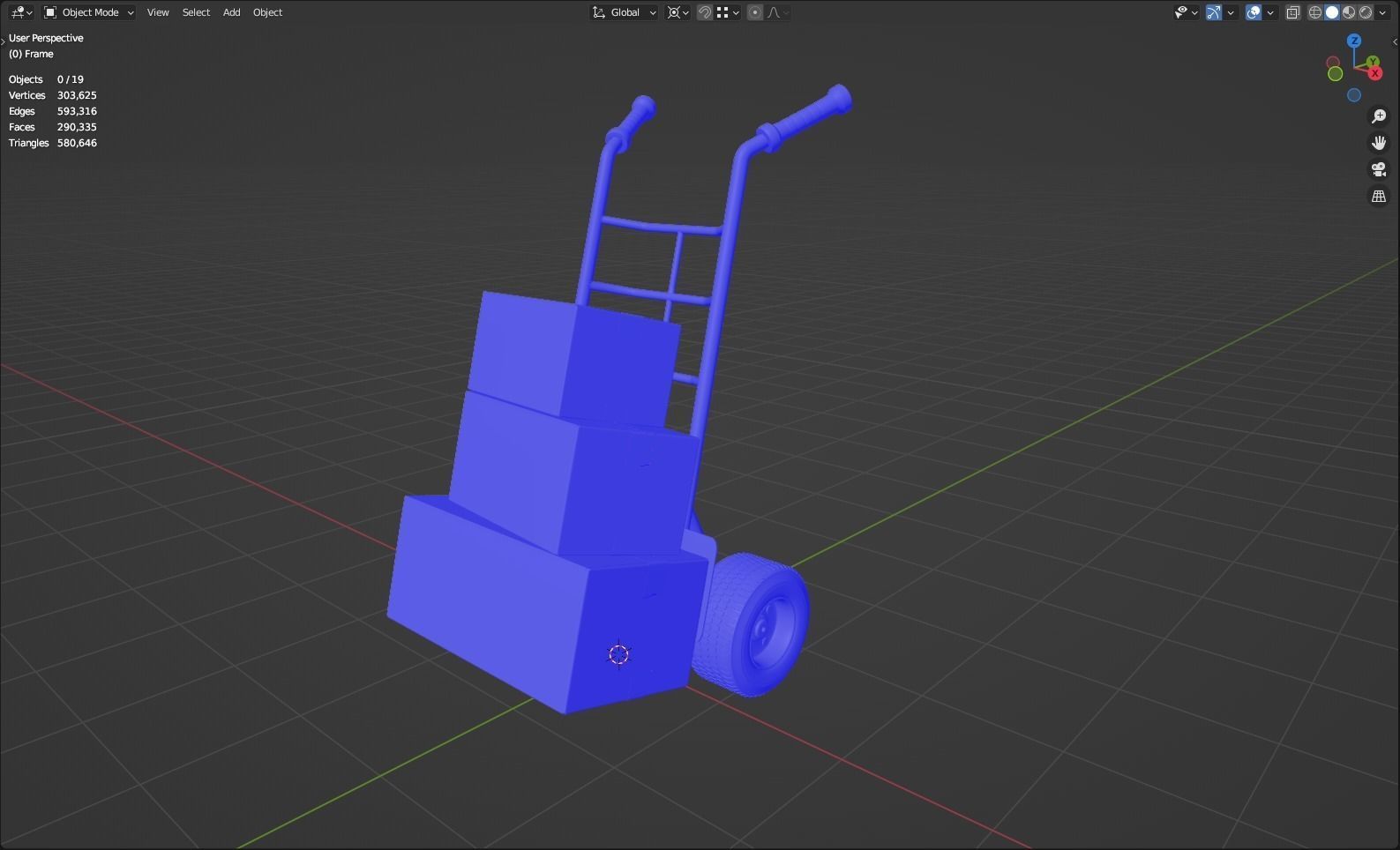Click the X axis on navigation gizmo
The width and height of the screenshot is (1400, 850).
[1374, 72]
